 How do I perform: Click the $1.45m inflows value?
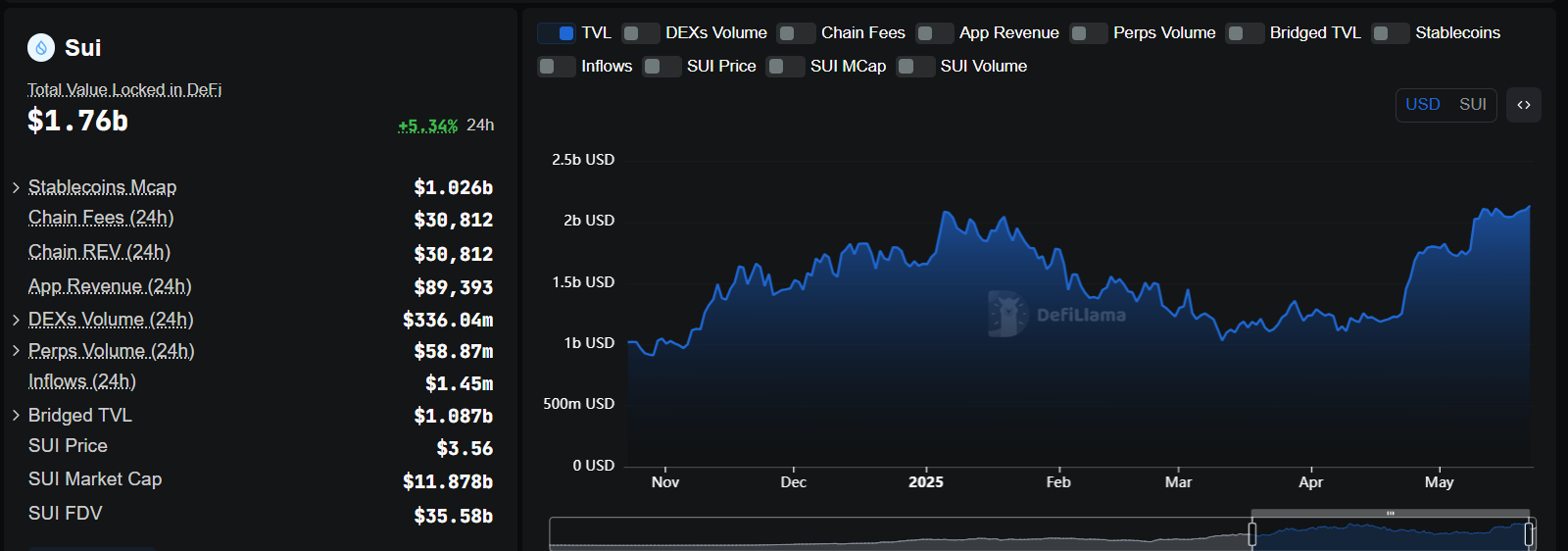pyautogui.click(x=460, y=383)
